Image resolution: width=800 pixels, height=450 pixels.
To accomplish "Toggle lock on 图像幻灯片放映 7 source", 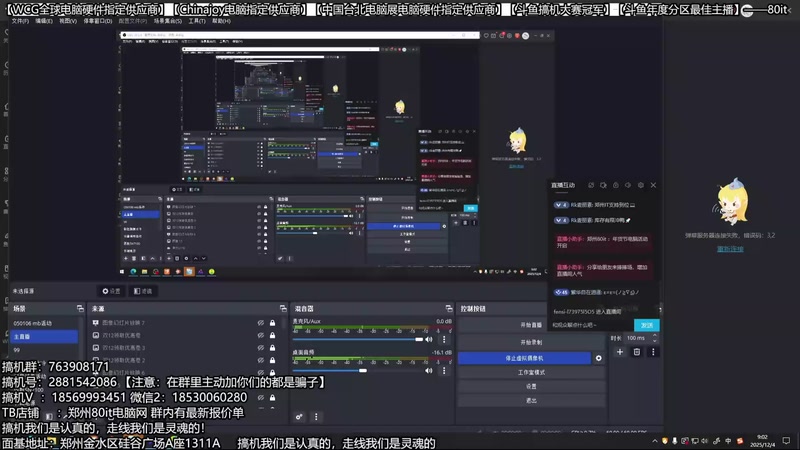I will [272, 322].
